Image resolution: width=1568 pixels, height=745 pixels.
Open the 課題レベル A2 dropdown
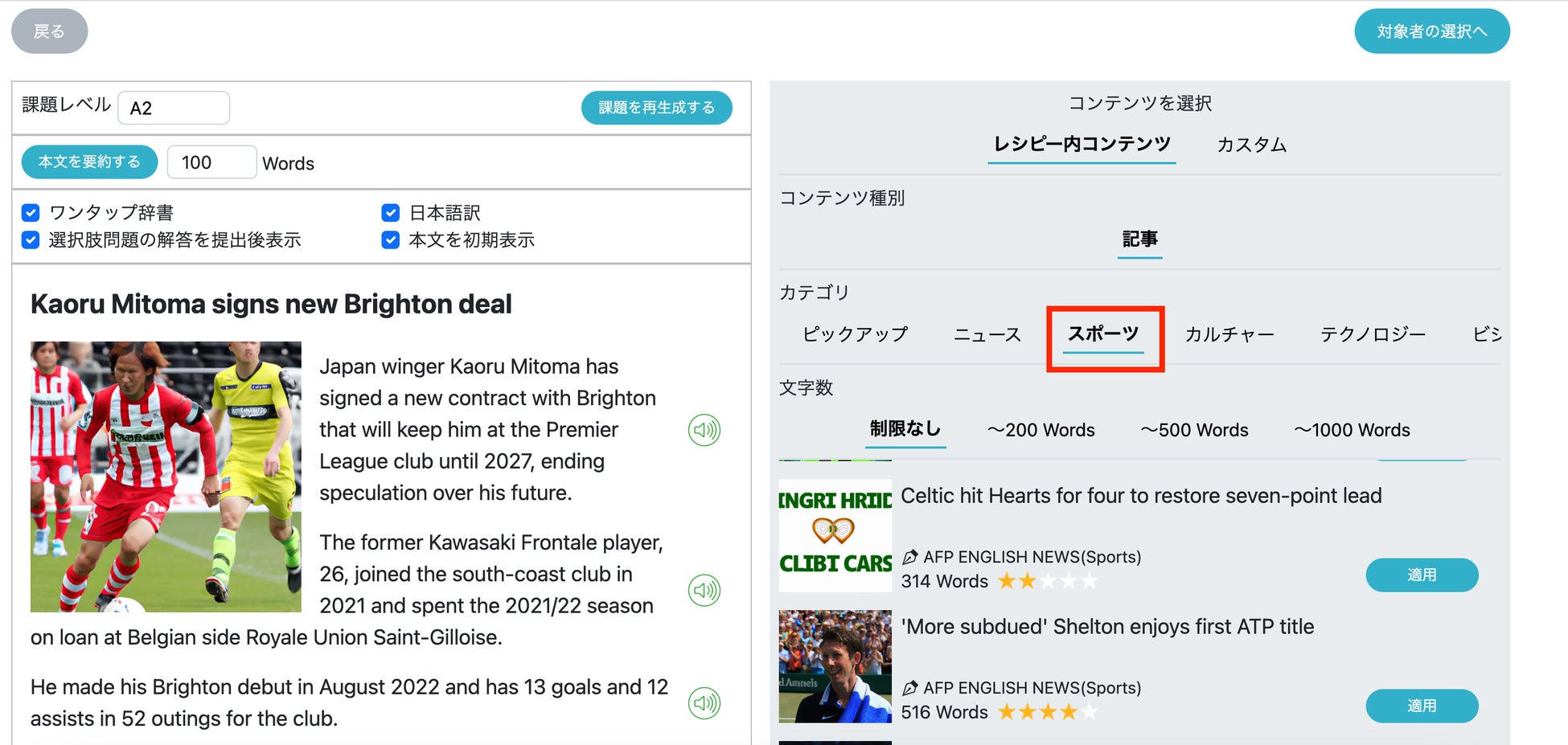pos(174,108)
